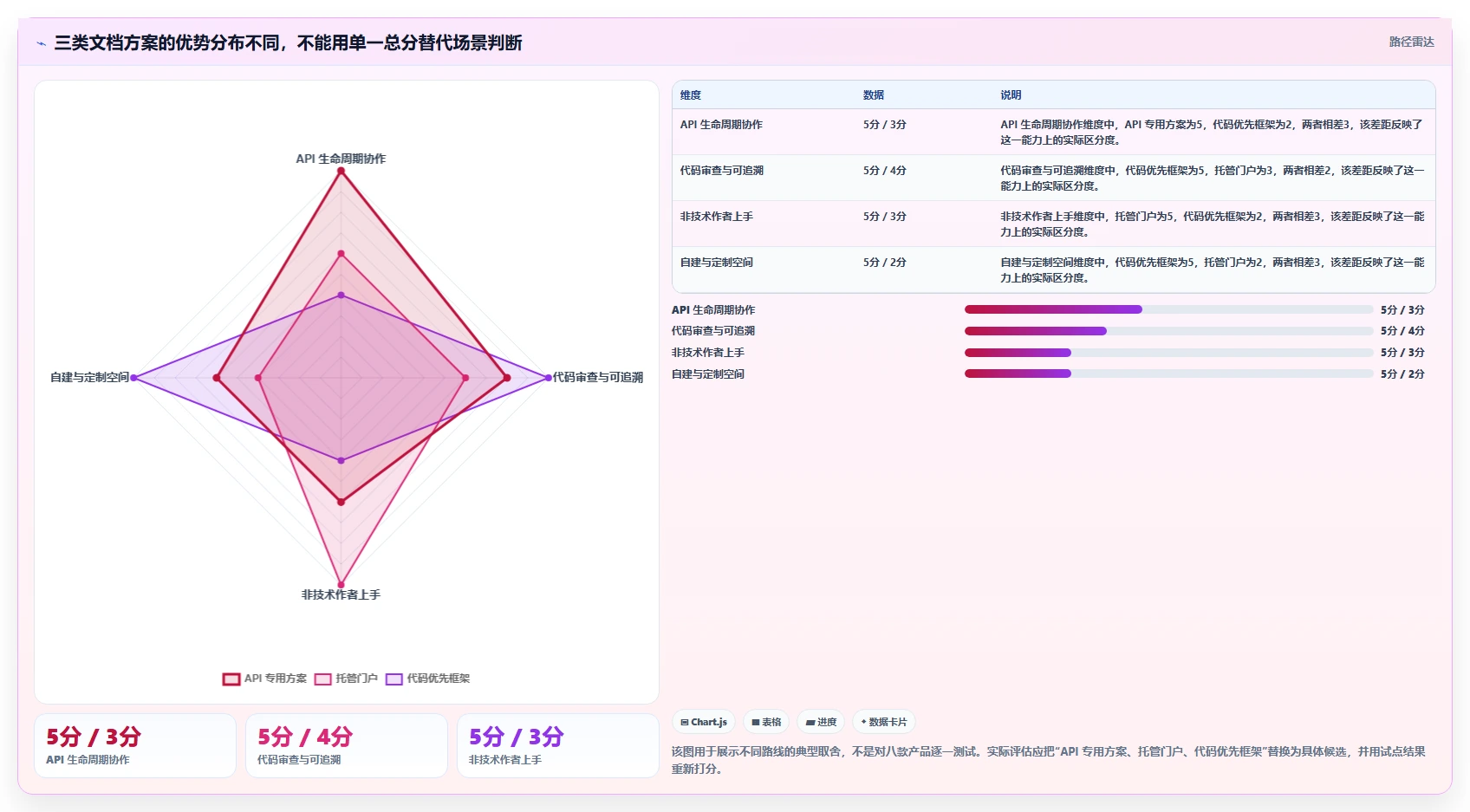Viewport: 1470px width, 812px height.
Task: Click the description of the 自建与定制空间 table row
Action: 1212,270
